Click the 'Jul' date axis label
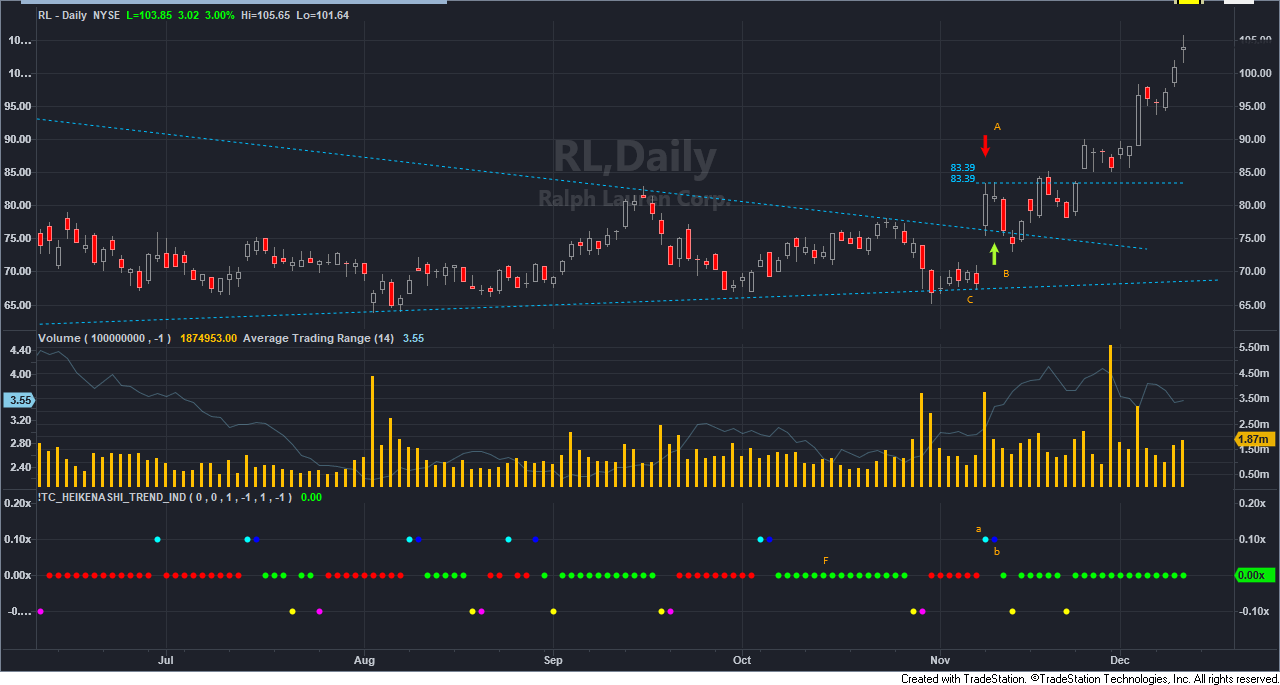 click(166, 660)
